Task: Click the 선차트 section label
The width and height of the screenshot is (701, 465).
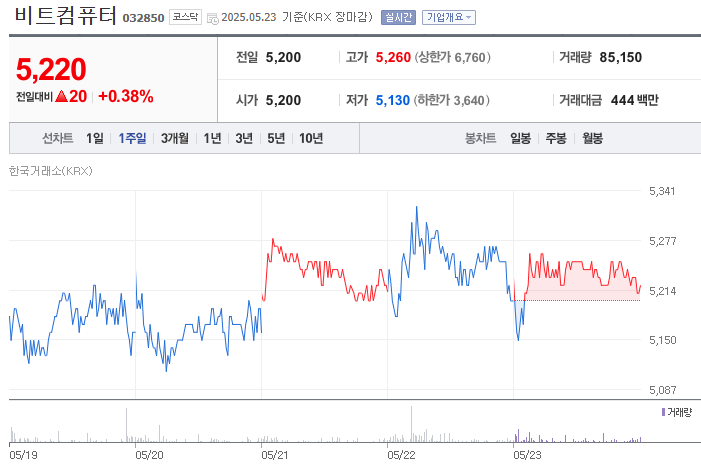Action: point(58,138)
